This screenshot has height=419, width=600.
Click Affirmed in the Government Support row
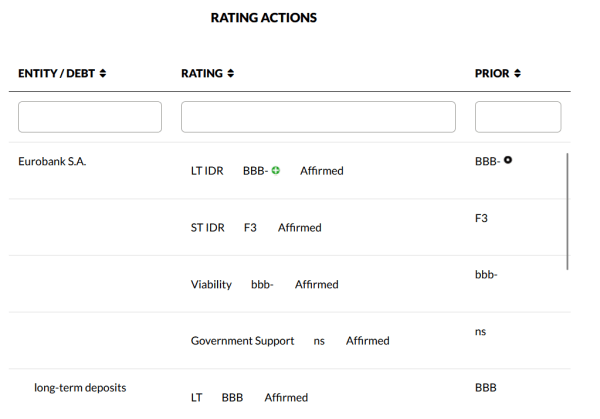click(x=367, y=341)
